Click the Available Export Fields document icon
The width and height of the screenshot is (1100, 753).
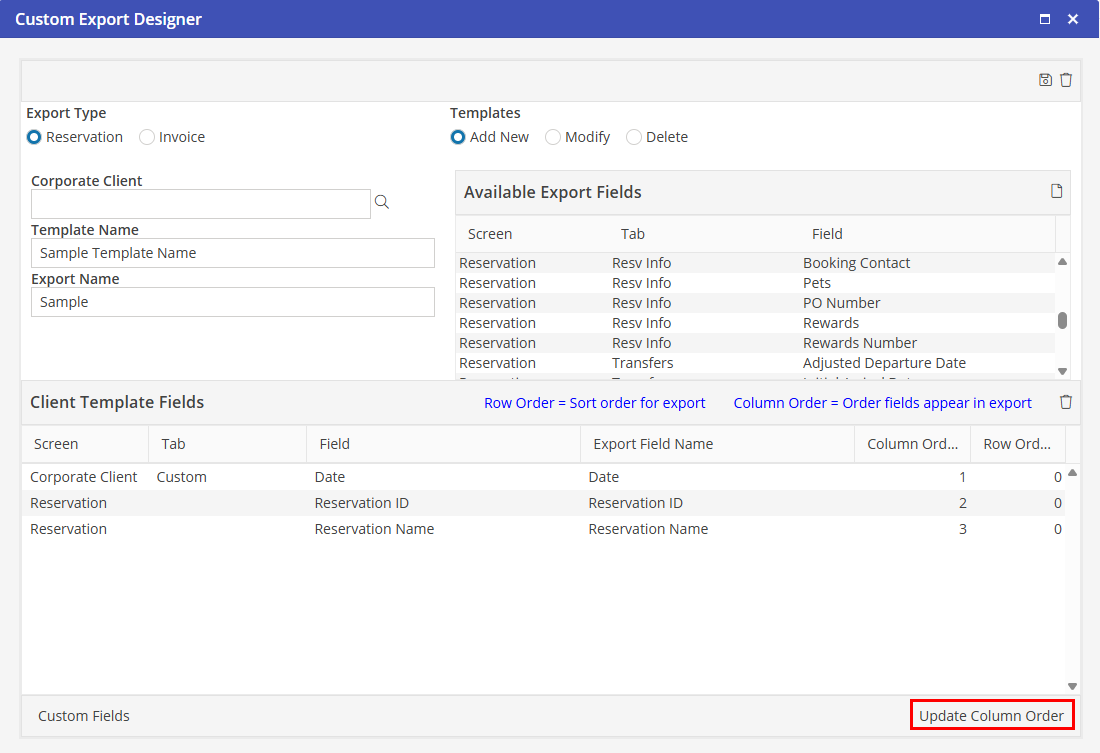(1056, 191)
